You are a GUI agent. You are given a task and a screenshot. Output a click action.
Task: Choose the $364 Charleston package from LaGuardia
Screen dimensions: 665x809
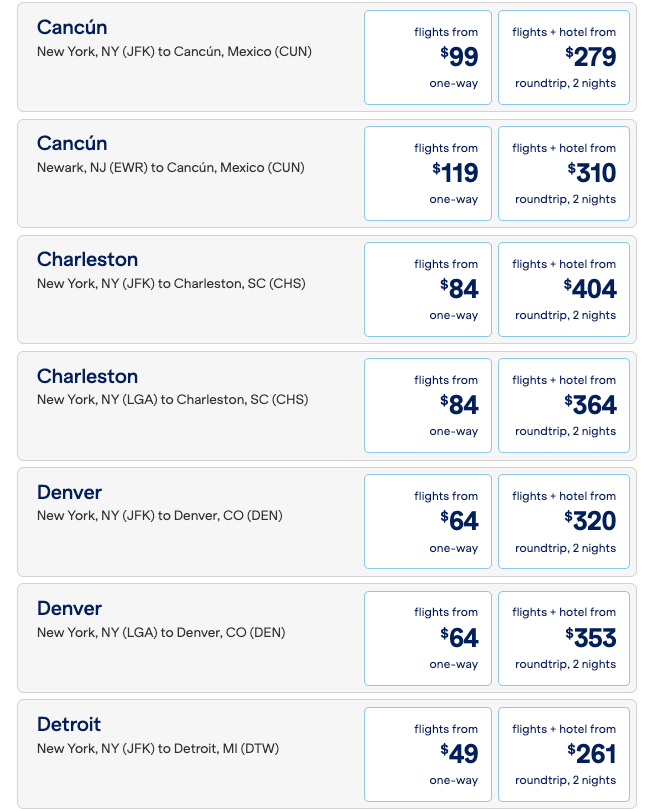(563, 405)
